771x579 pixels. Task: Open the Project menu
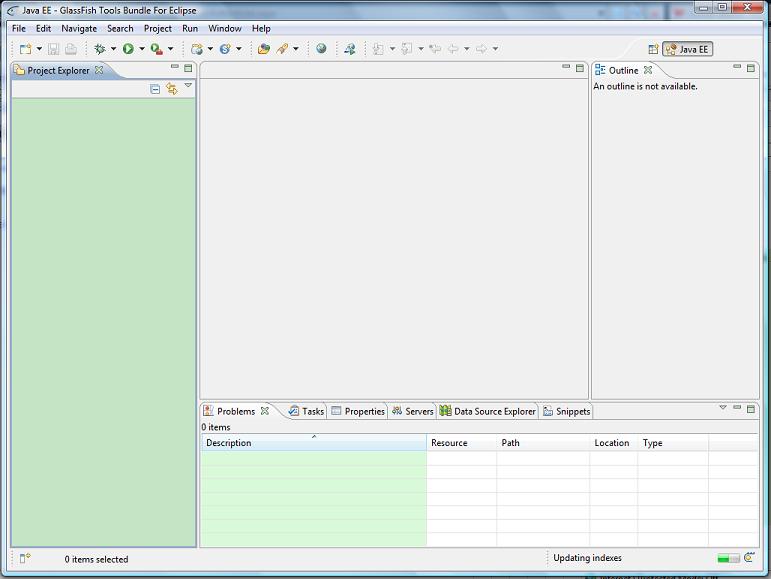[x=157, y=29]
